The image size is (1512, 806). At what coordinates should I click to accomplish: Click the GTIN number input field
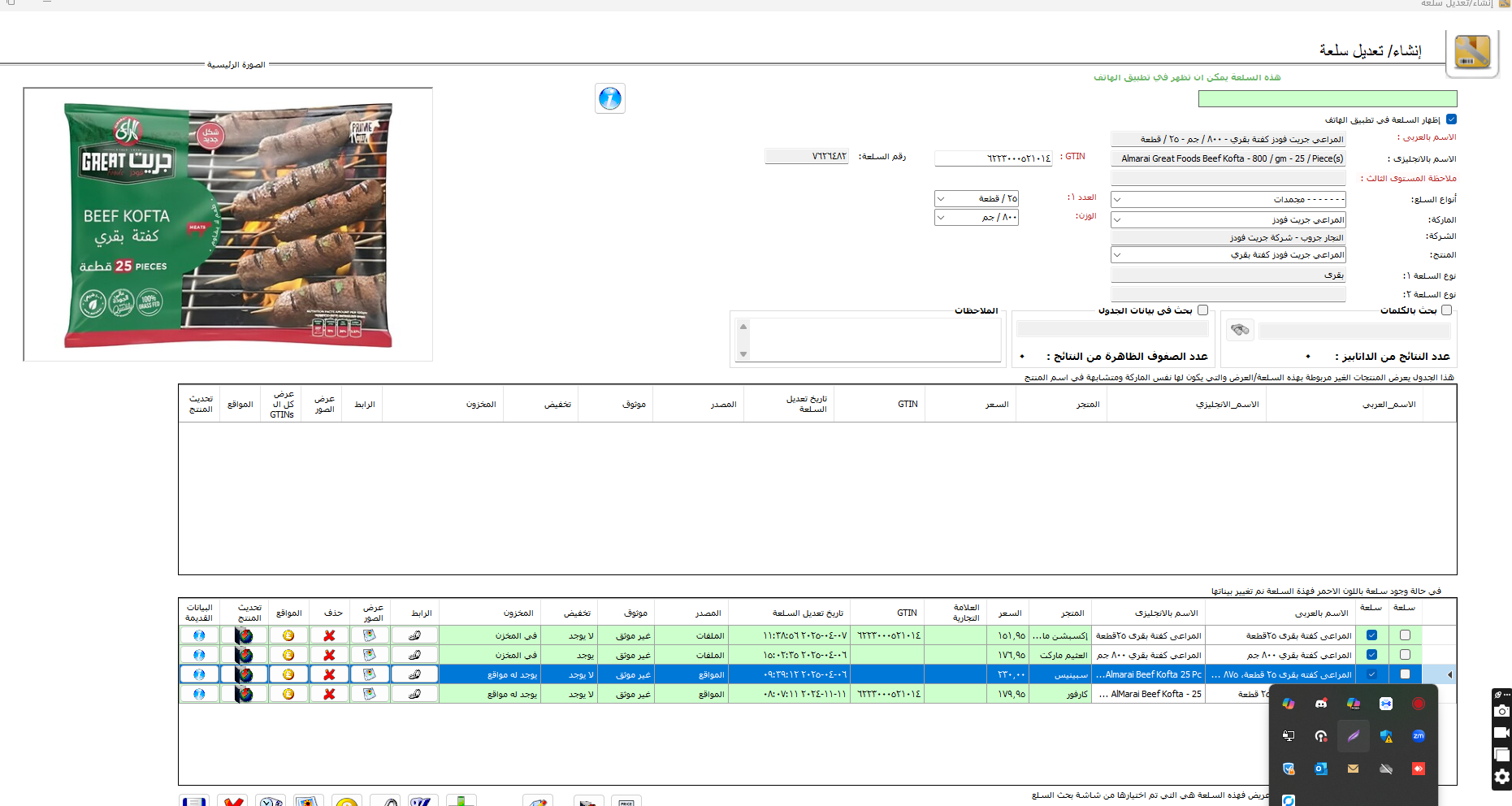993,158
